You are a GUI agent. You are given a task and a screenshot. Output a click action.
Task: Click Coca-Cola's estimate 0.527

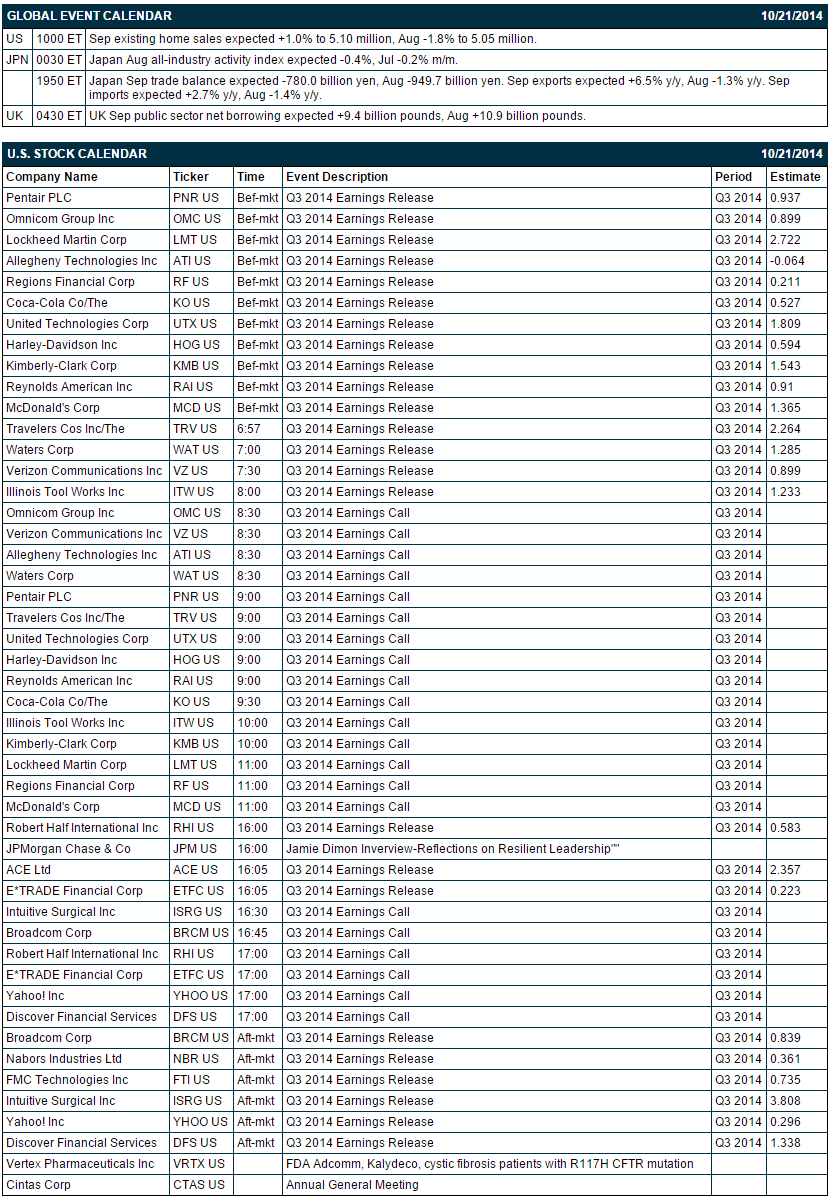(785, 303)
